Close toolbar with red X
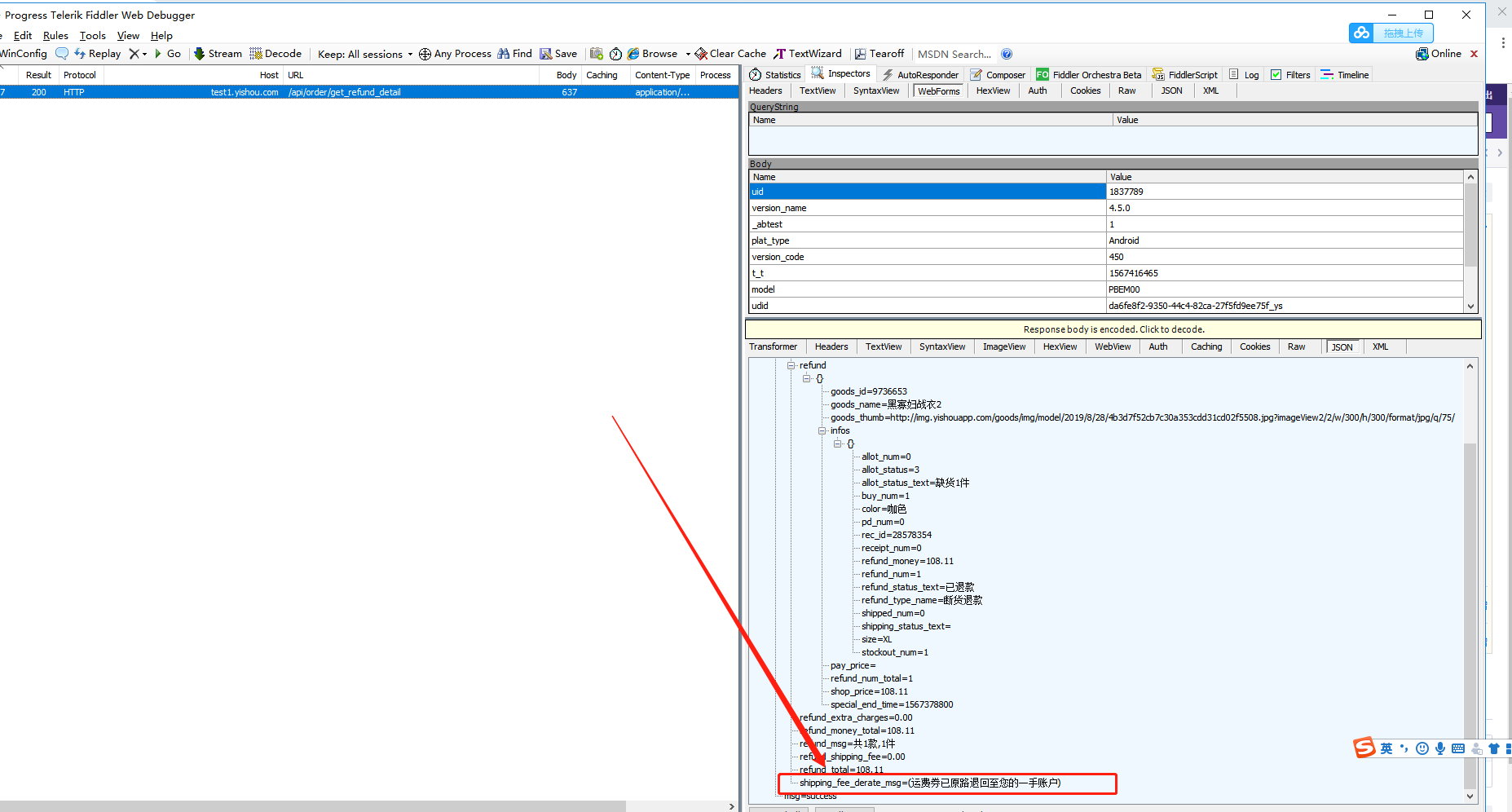This screenshot has height=812, width=1512. pyautogui.click(x=1474, y=54)
